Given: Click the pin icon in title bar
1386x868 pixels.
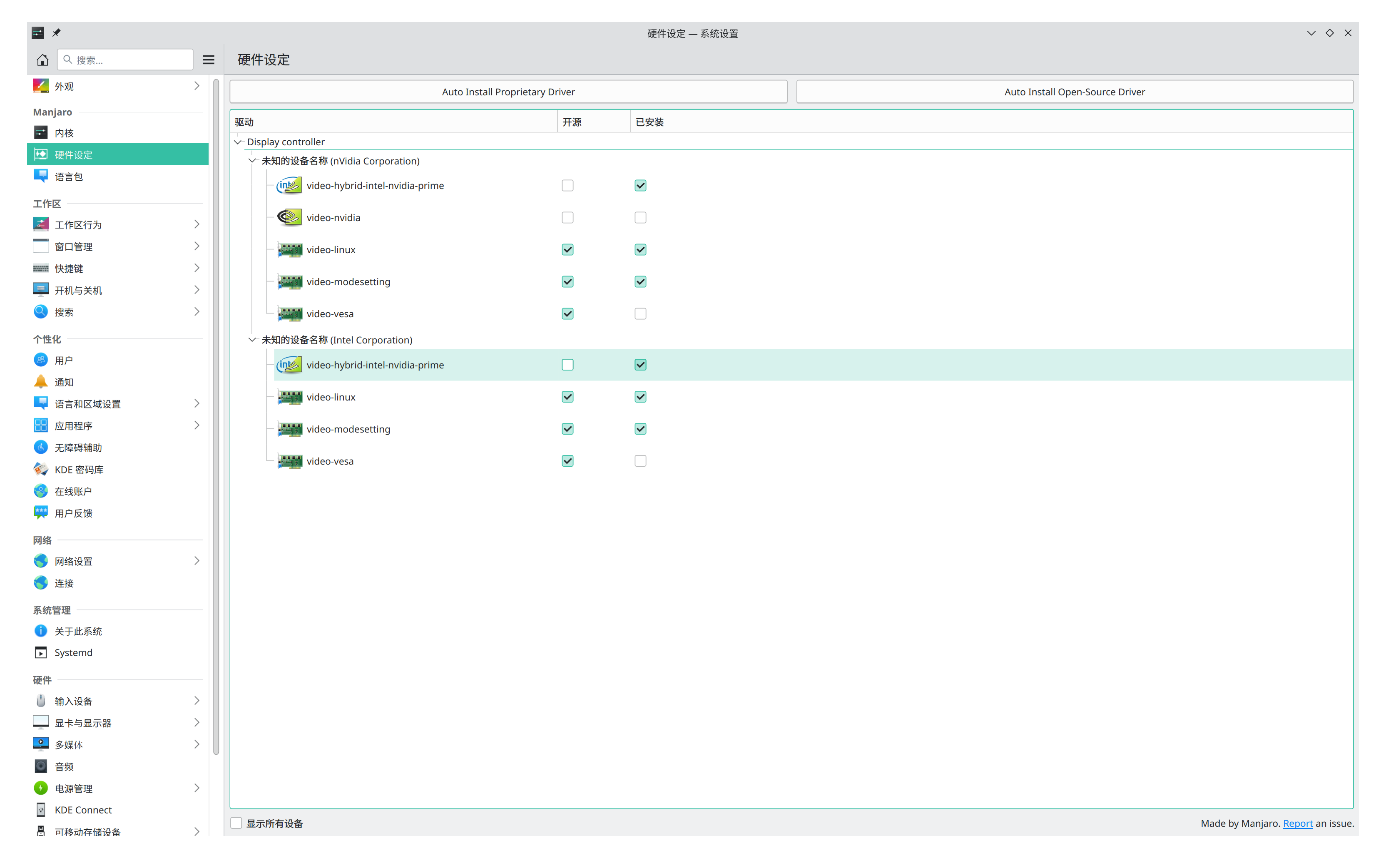Looking at the screenshot, I should coord(56,33).
